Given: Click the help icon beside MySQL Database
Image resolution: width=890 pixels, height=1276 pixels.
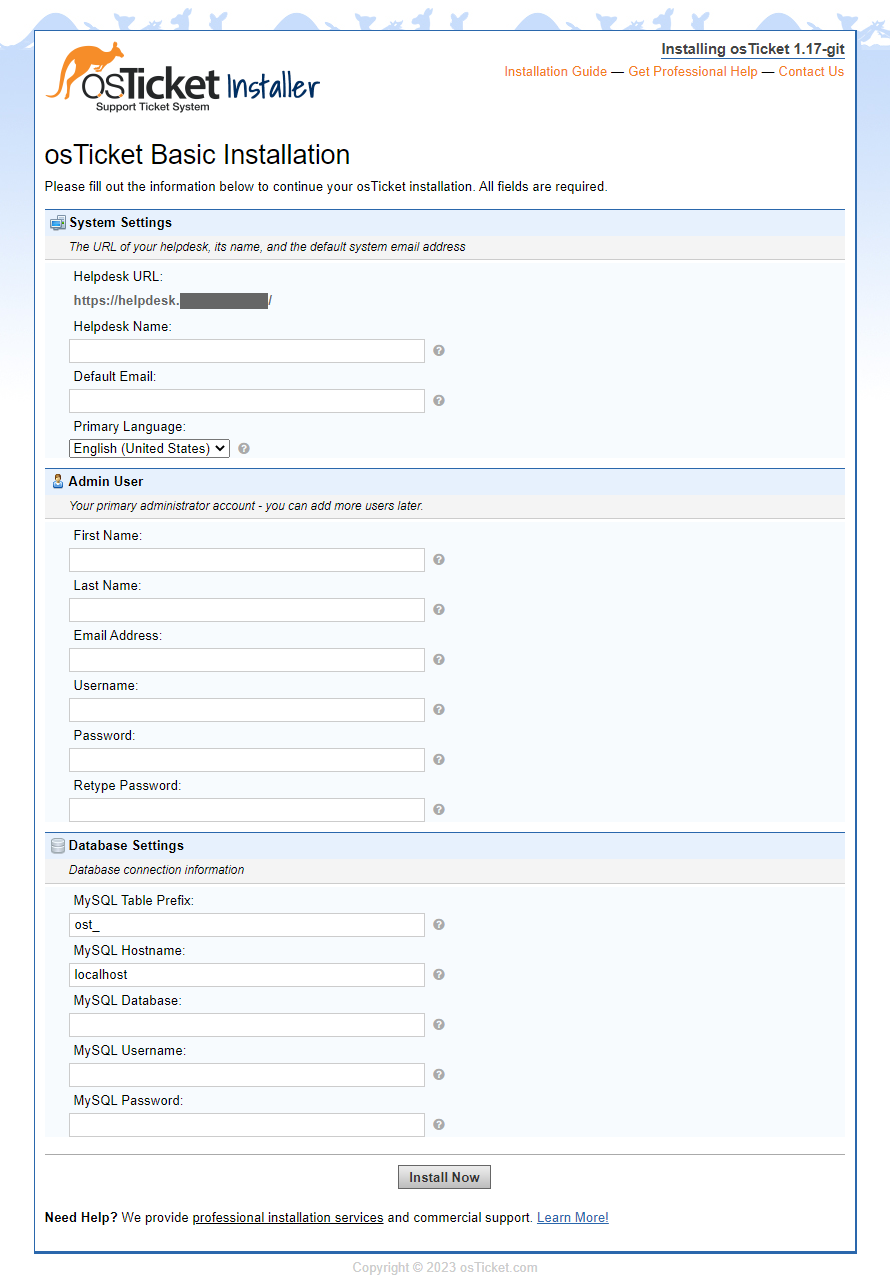Looking at the screenshot, I should pyautogui.click(x=439, y=1025).
